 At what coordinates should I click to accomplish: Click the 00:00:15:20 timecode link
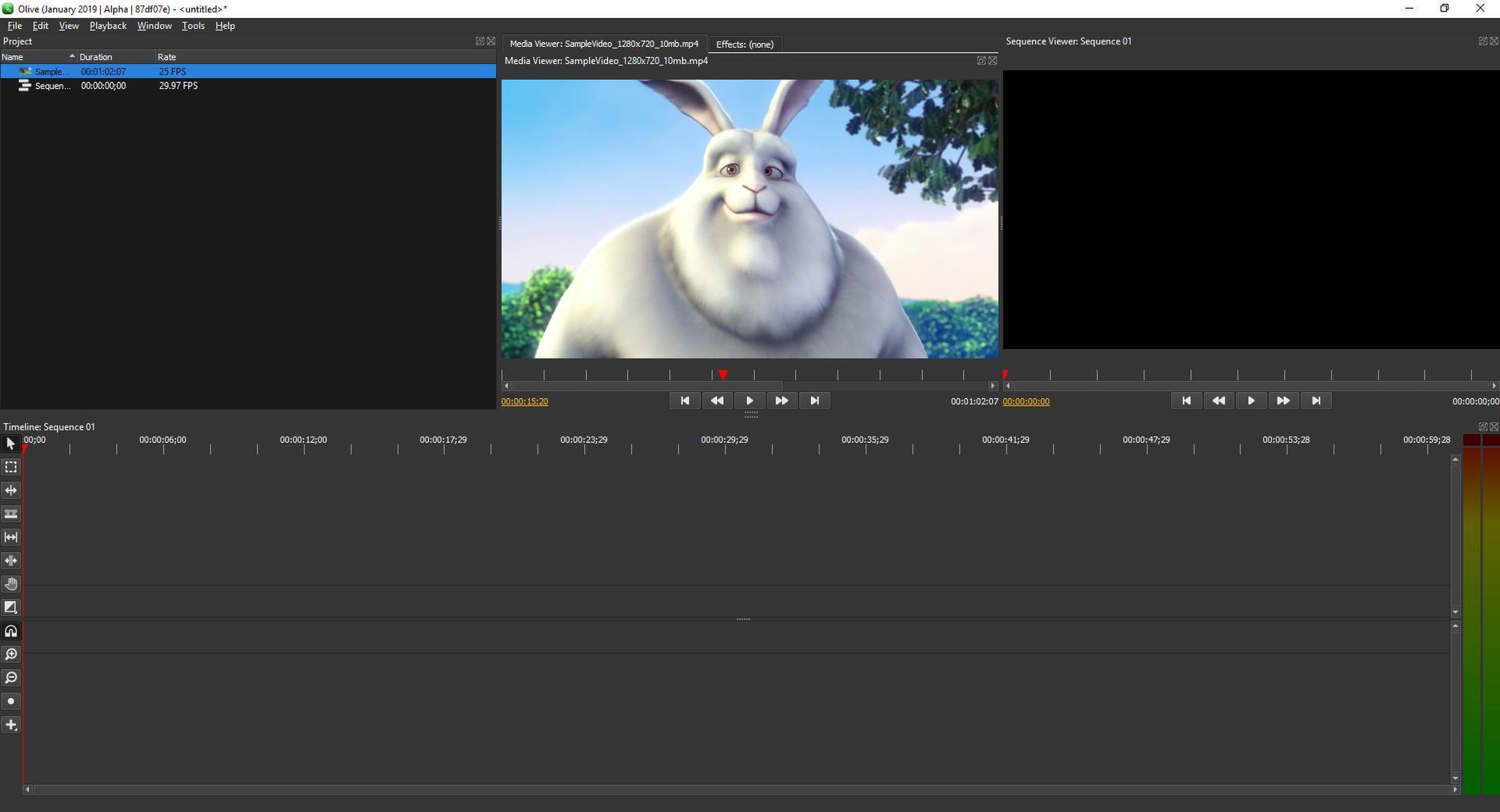(524, 401)
